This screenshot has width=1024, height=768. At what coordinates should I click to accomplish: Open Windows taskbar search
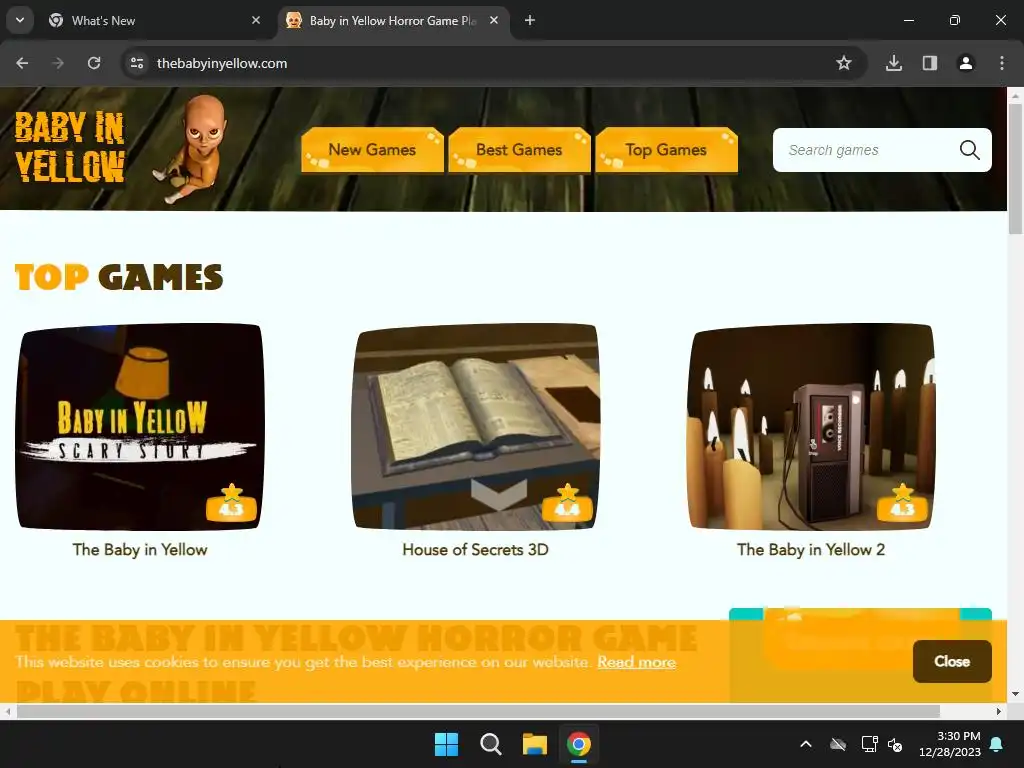490,744
